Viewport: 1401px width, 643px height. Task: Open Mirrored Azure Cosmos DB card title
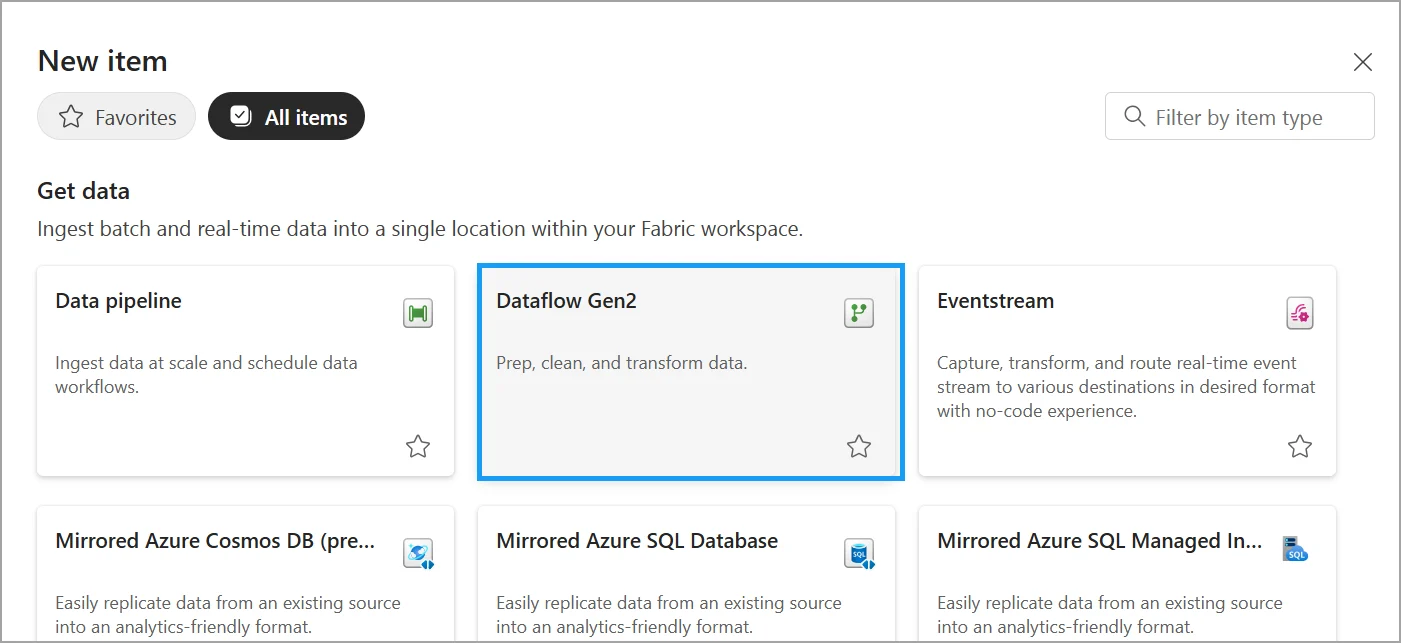(x=216, y=541)
